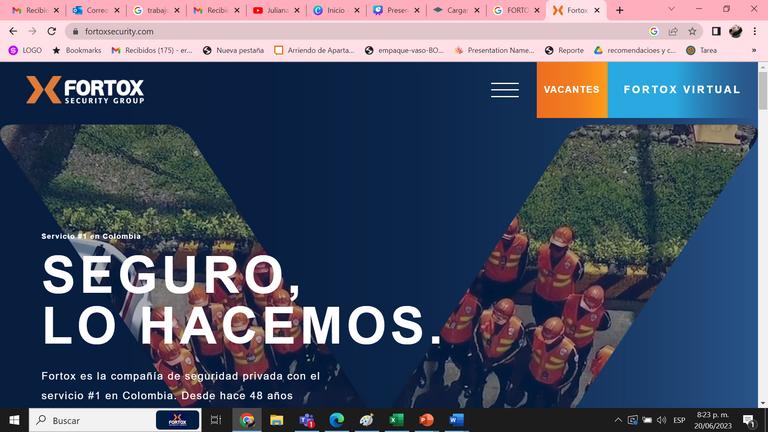Close the YouTube Juliana tab
Screen dimensions: 768x432
297,10
